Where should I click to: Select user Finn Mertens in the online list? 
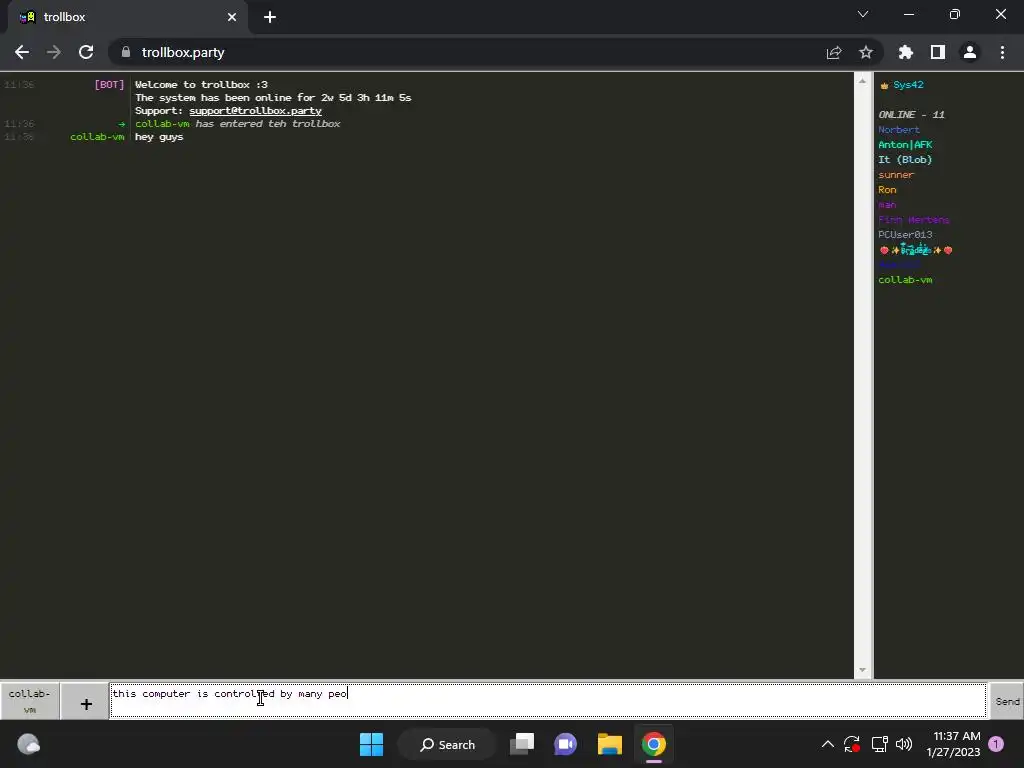click(x=914, y=219)
